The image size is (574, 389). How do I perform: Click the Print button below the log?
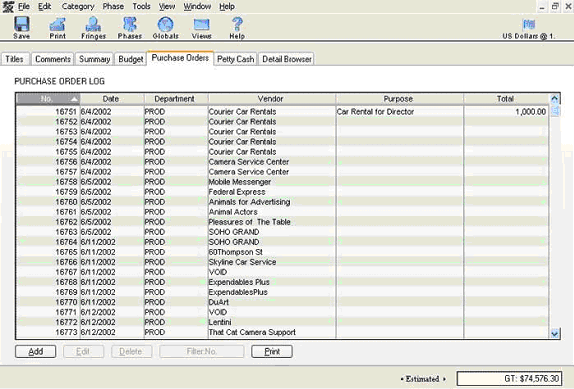272,352
